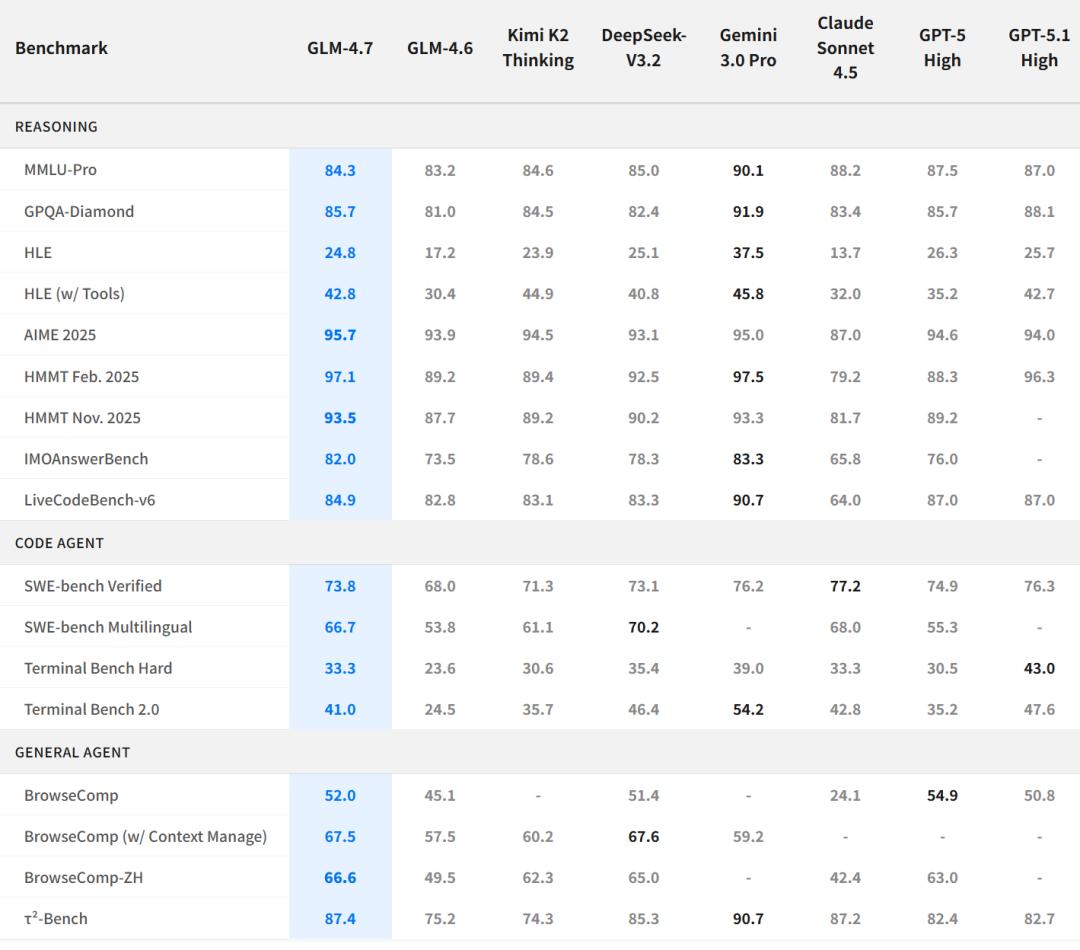
Task: Select the MMLU-Pro row label
Action: pyautogui.click(x=60, y=170)
